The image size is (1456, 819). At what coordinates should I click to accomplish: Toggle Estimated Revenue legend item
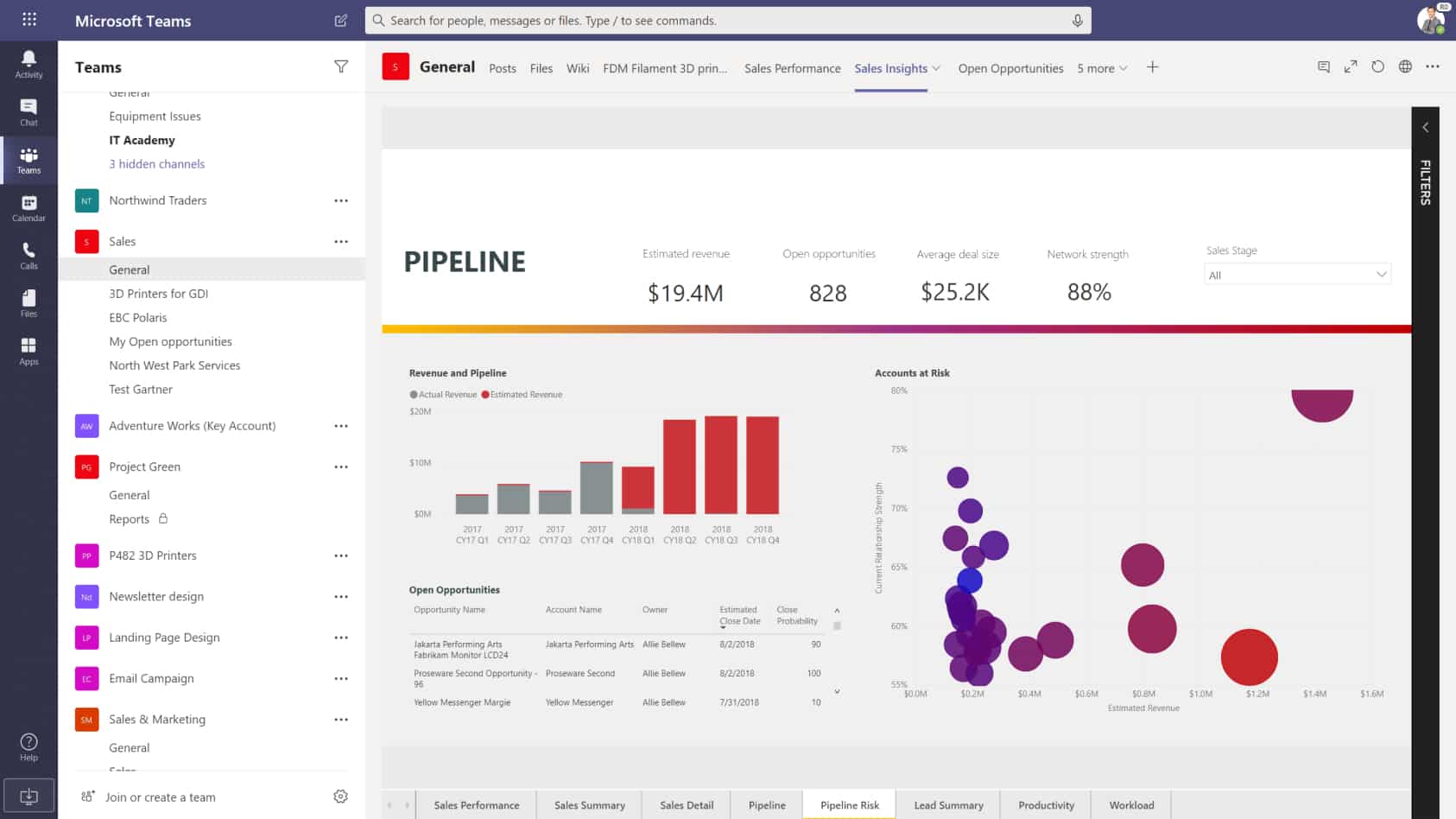[x=522, y=395]
